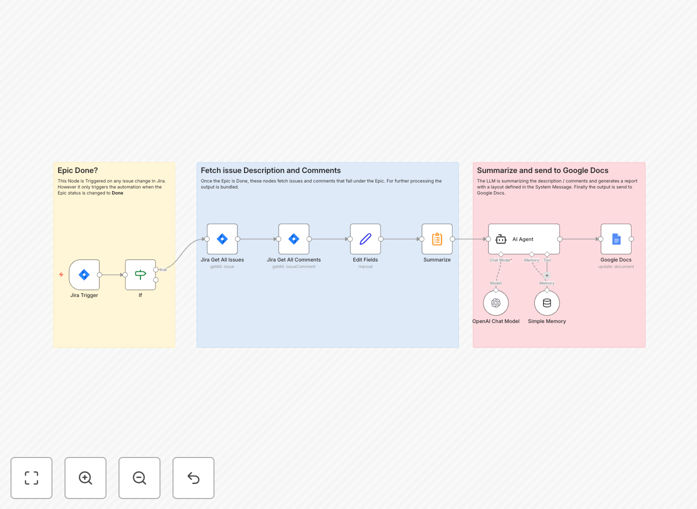This screenshot has height=509, width=697.
Task: Open the Google Docs node
Action: point(616,239)
